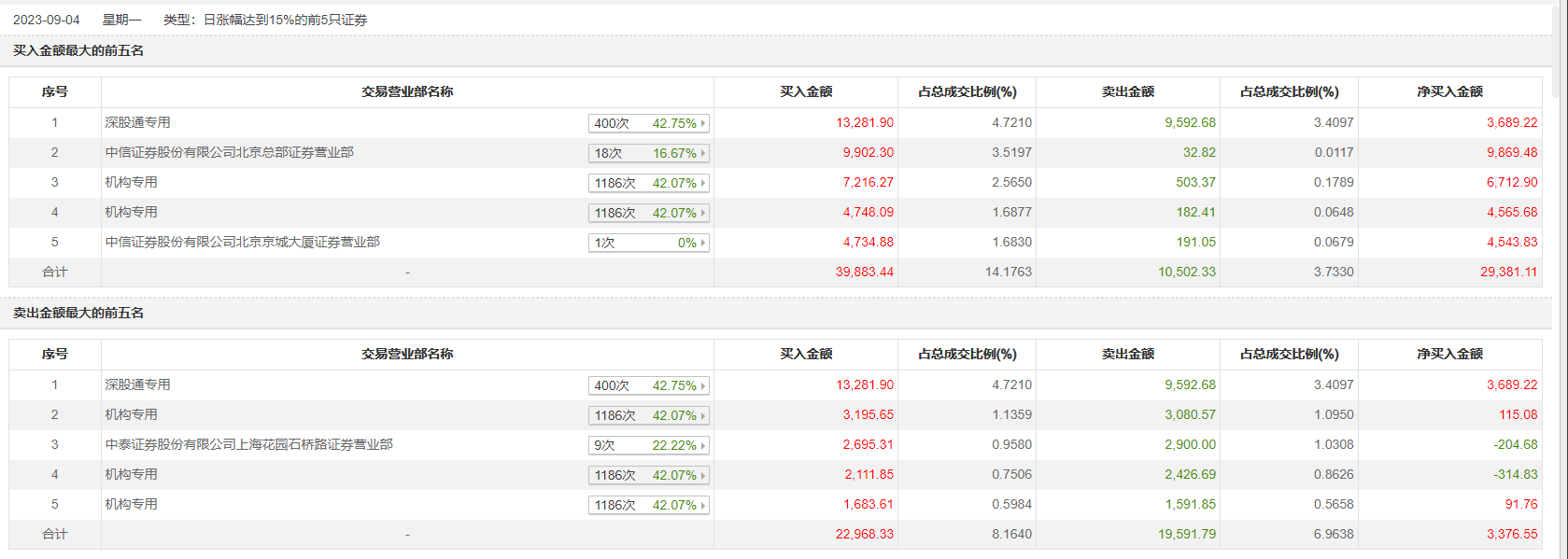1568x559 pixels.
Task: Click the arrow icon beside 1次 0%
Action: click(x=703, y=243)
